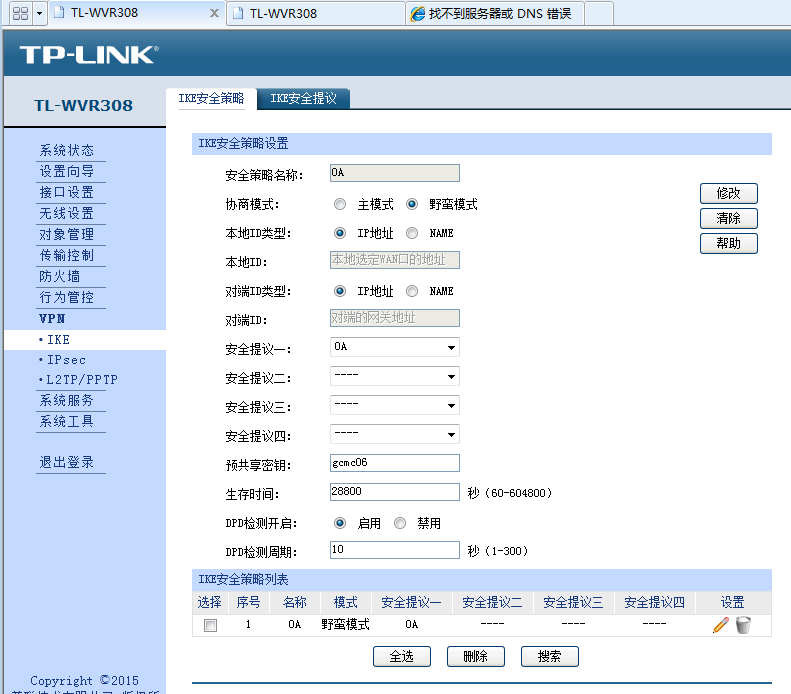The image size is (791, 694).
Task: Click the 本地ID input field
Action: tap(394, 260)
